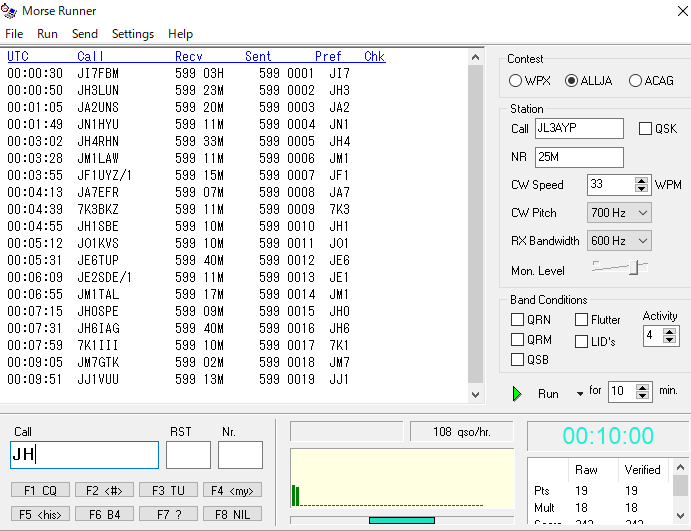Image resolution: width=691 pixels, height=531 pixels.
Task: Click the green Run play icon
Action: [517, 394]
